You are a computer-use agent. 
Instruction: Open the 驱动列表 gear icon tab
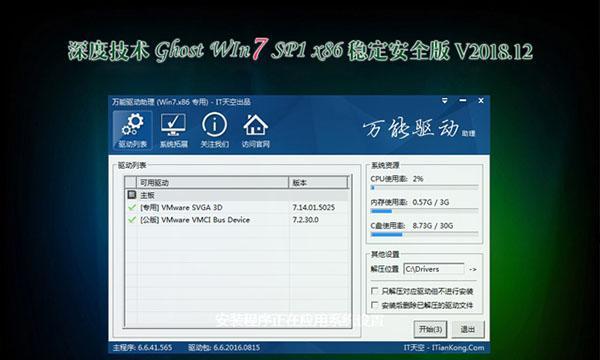pyautogui.click(x=132, y=130)
